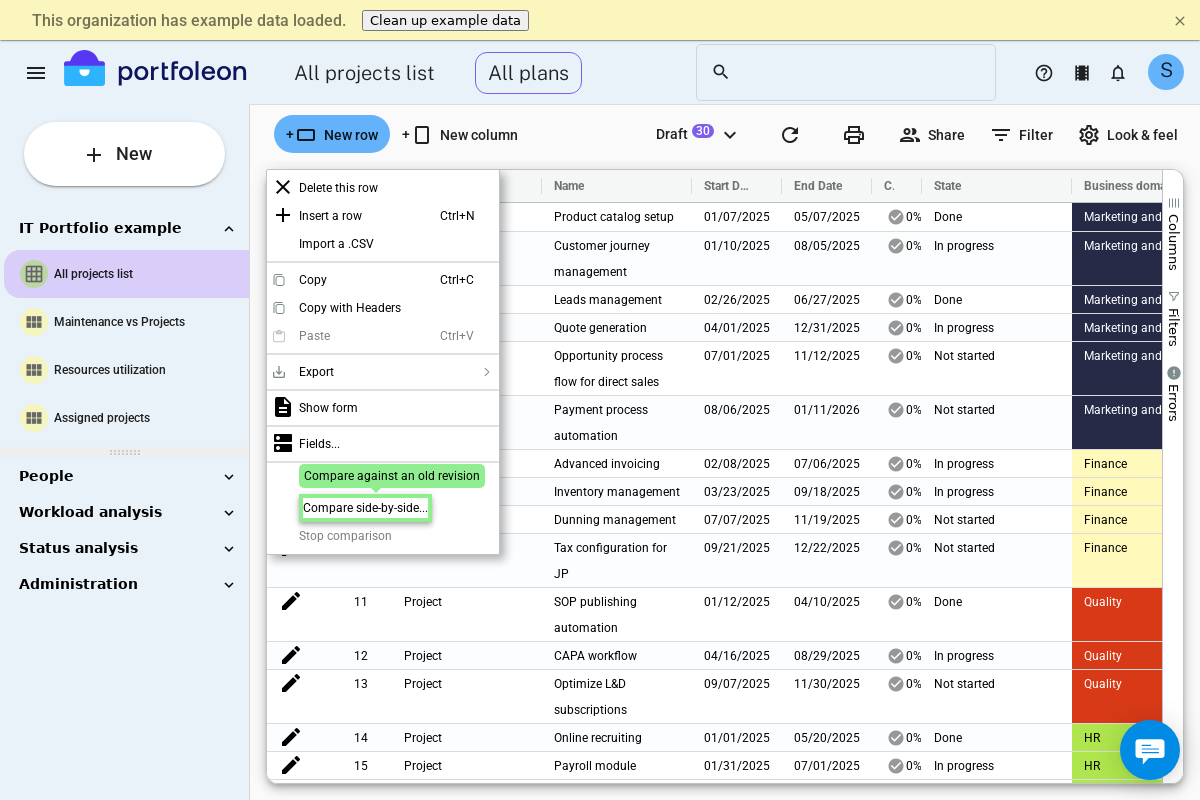1200x800 pixels.
Task: Click the Portfoleon logo
Action: tap(155, 71)
